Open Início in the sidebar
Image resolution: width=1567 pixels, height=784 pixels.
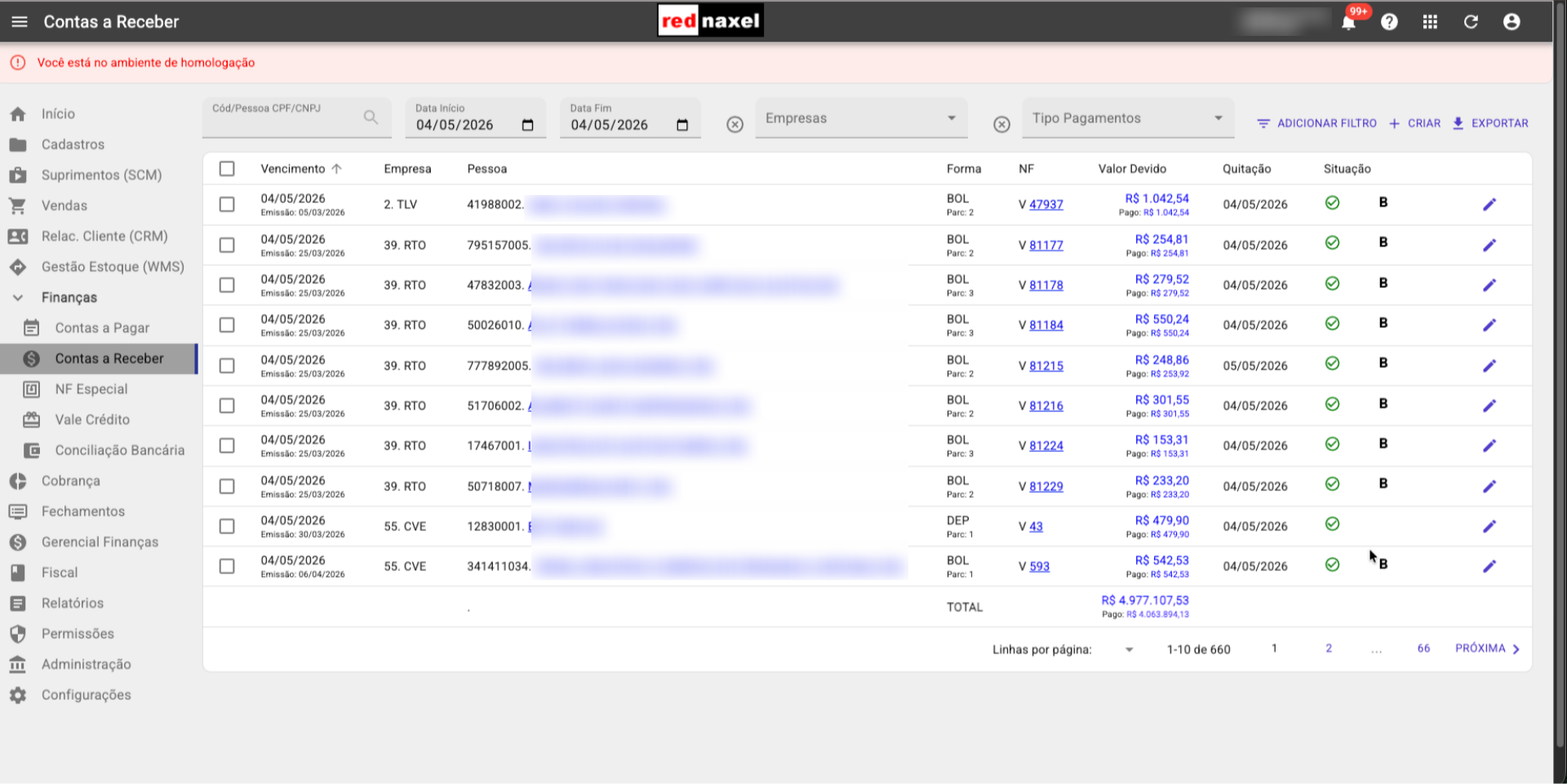tap(100, 114)
